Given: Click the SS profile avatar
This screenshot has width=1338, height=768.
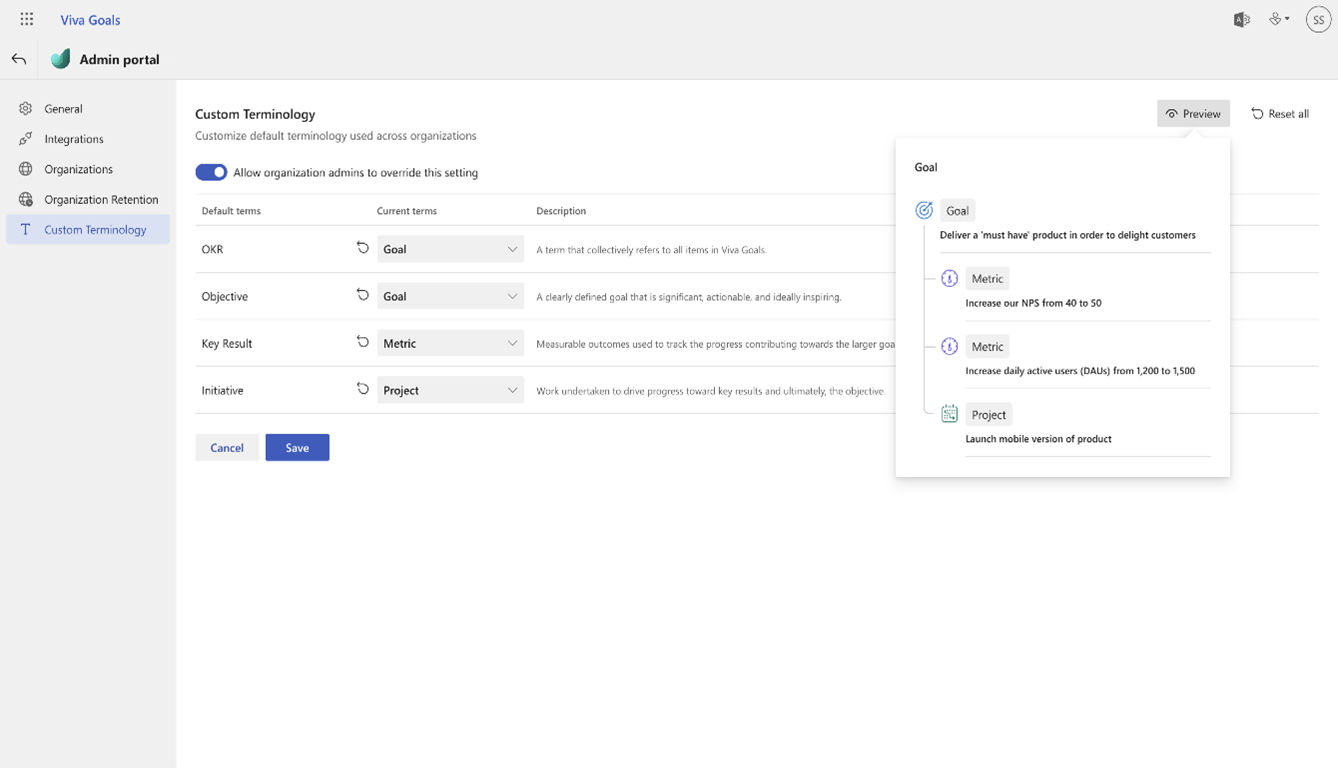Looking at the screenshot, I should point(1318,19).
